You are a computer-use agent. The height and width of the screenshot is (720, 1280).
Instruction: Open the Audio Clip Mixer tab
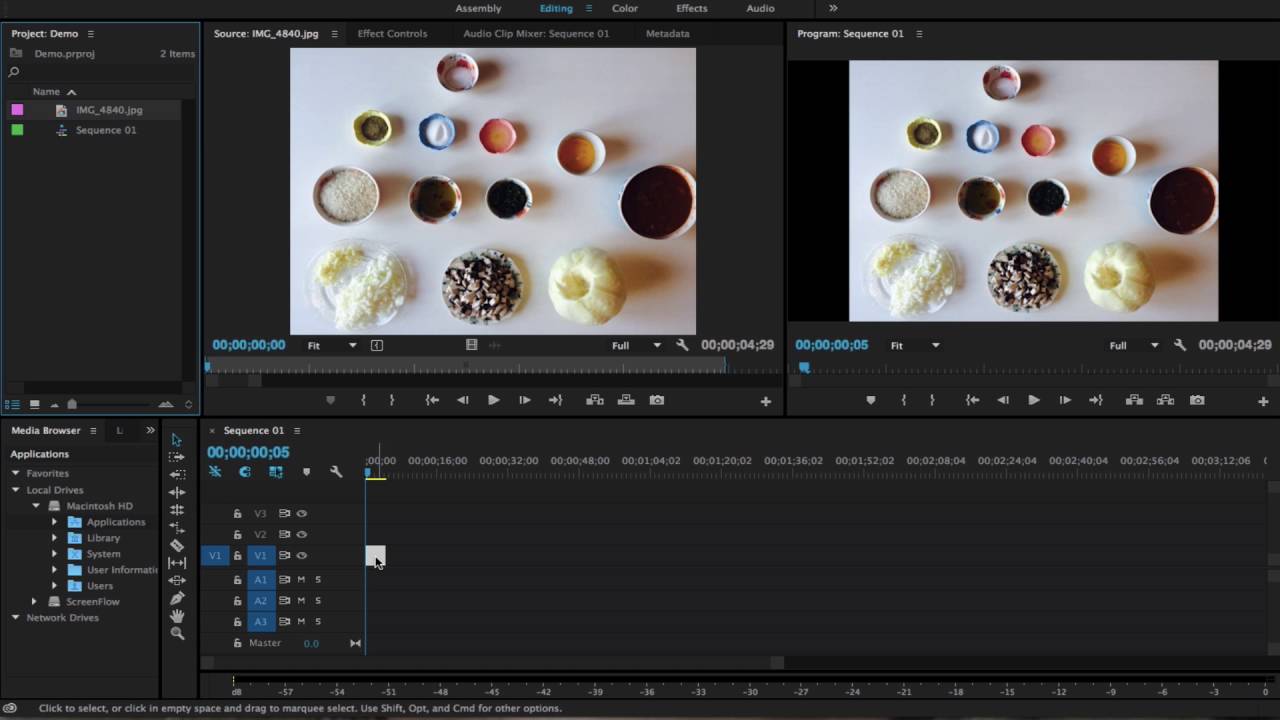coord(536,33)
